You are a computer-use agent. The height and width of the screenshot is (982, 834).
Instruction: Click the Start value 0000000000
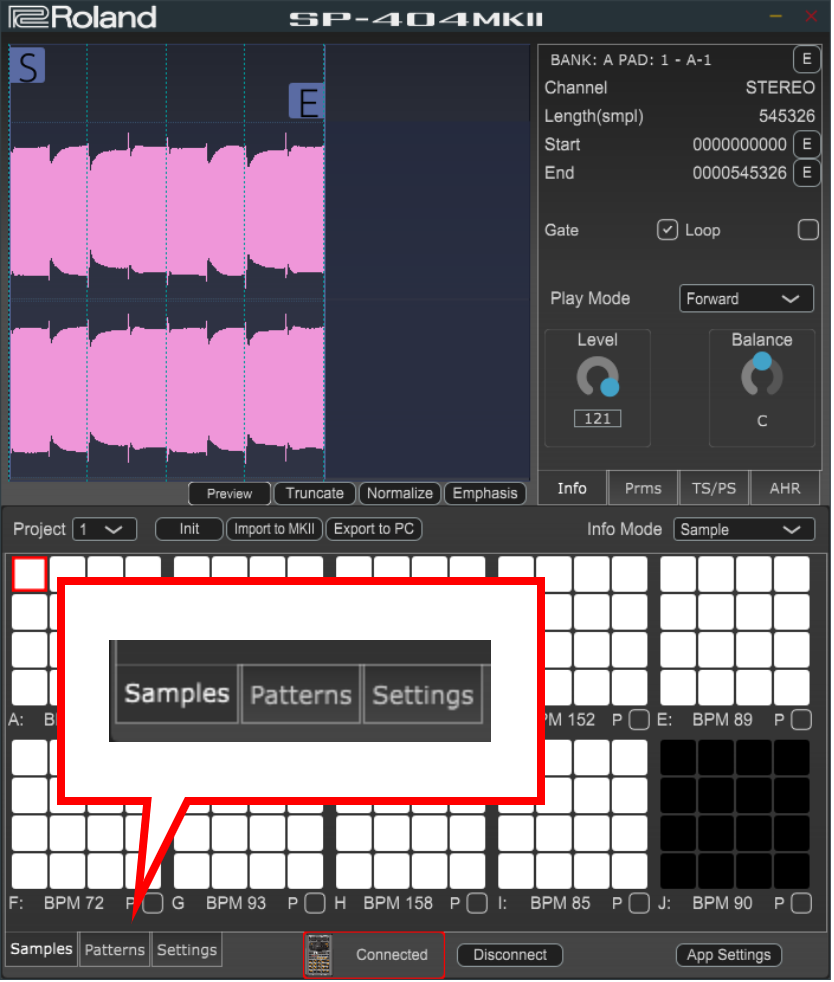pyautogui.click(x=741, y=145)
